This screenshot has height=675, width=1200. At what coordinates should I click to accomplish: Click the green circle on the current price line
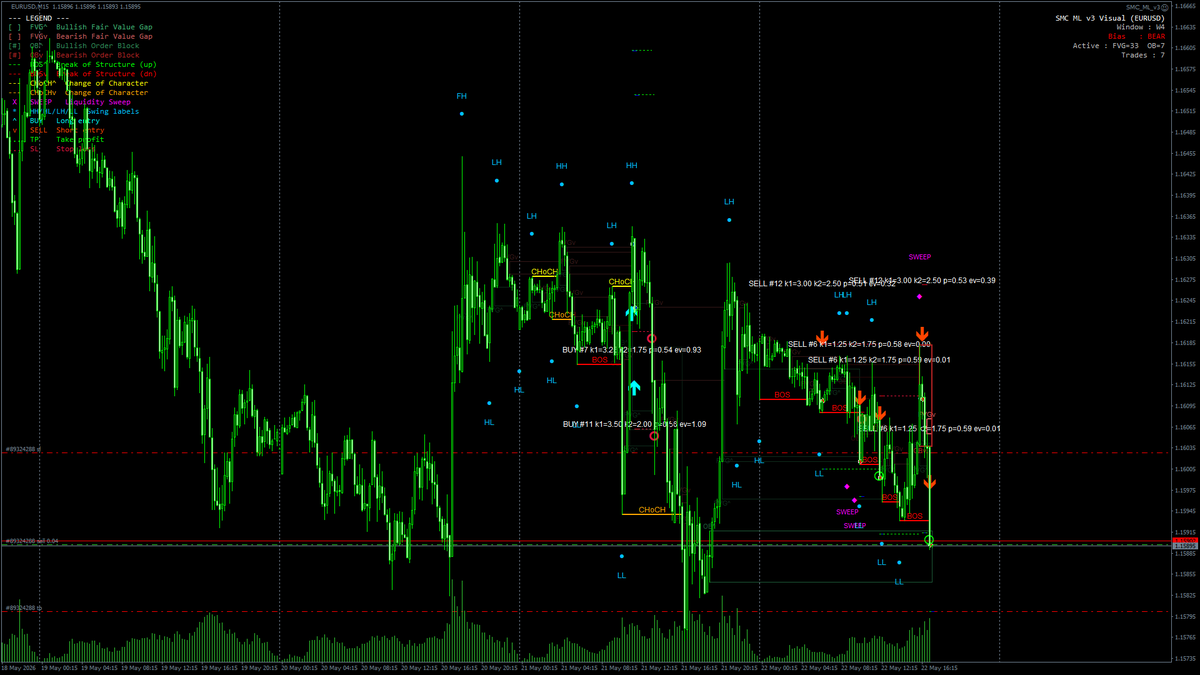pyautogui.click(x=929, y=540)
